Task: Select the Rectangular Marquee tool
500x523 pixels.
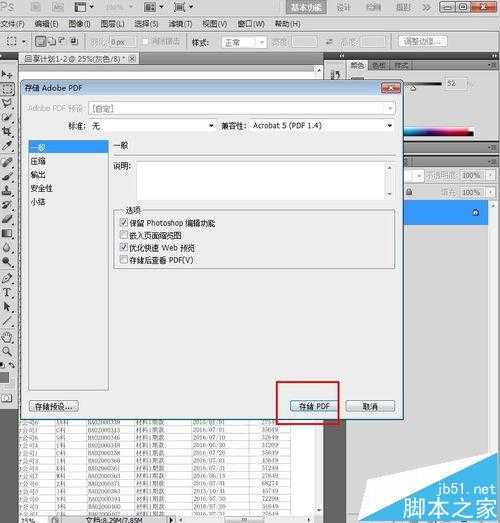Action: click(x=7, y=89)
